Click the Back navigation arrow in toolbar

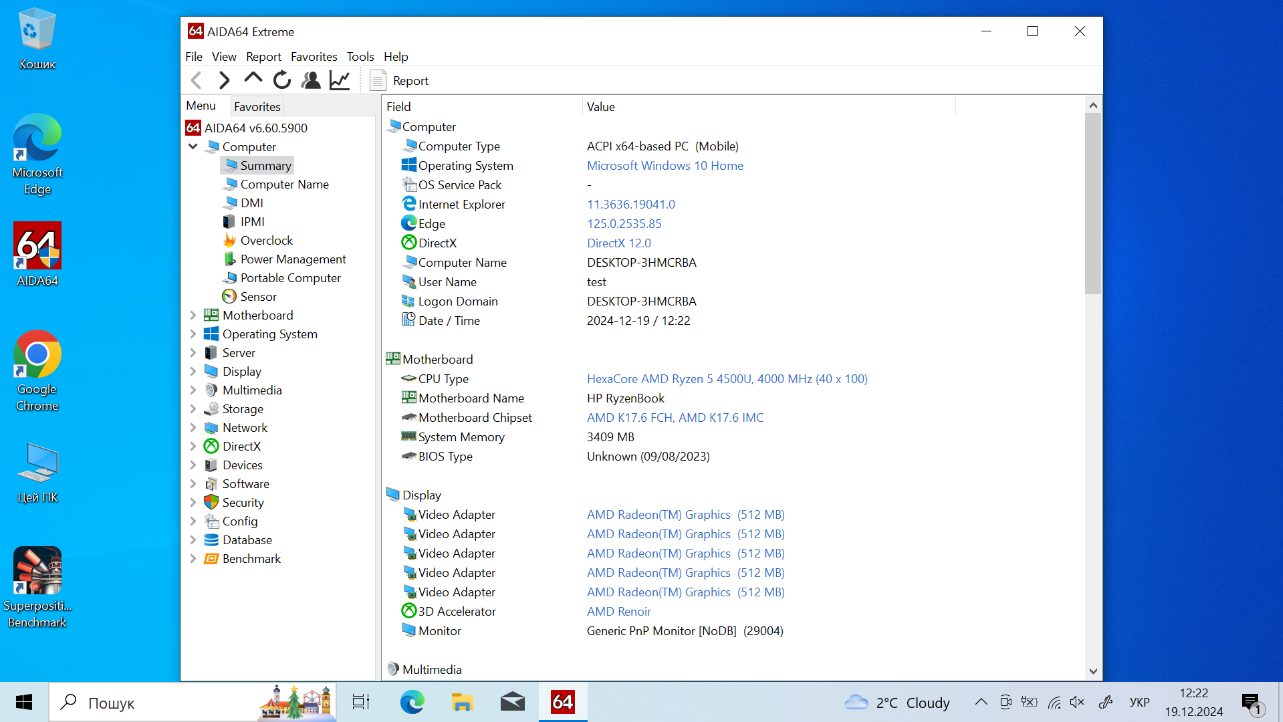197,81
